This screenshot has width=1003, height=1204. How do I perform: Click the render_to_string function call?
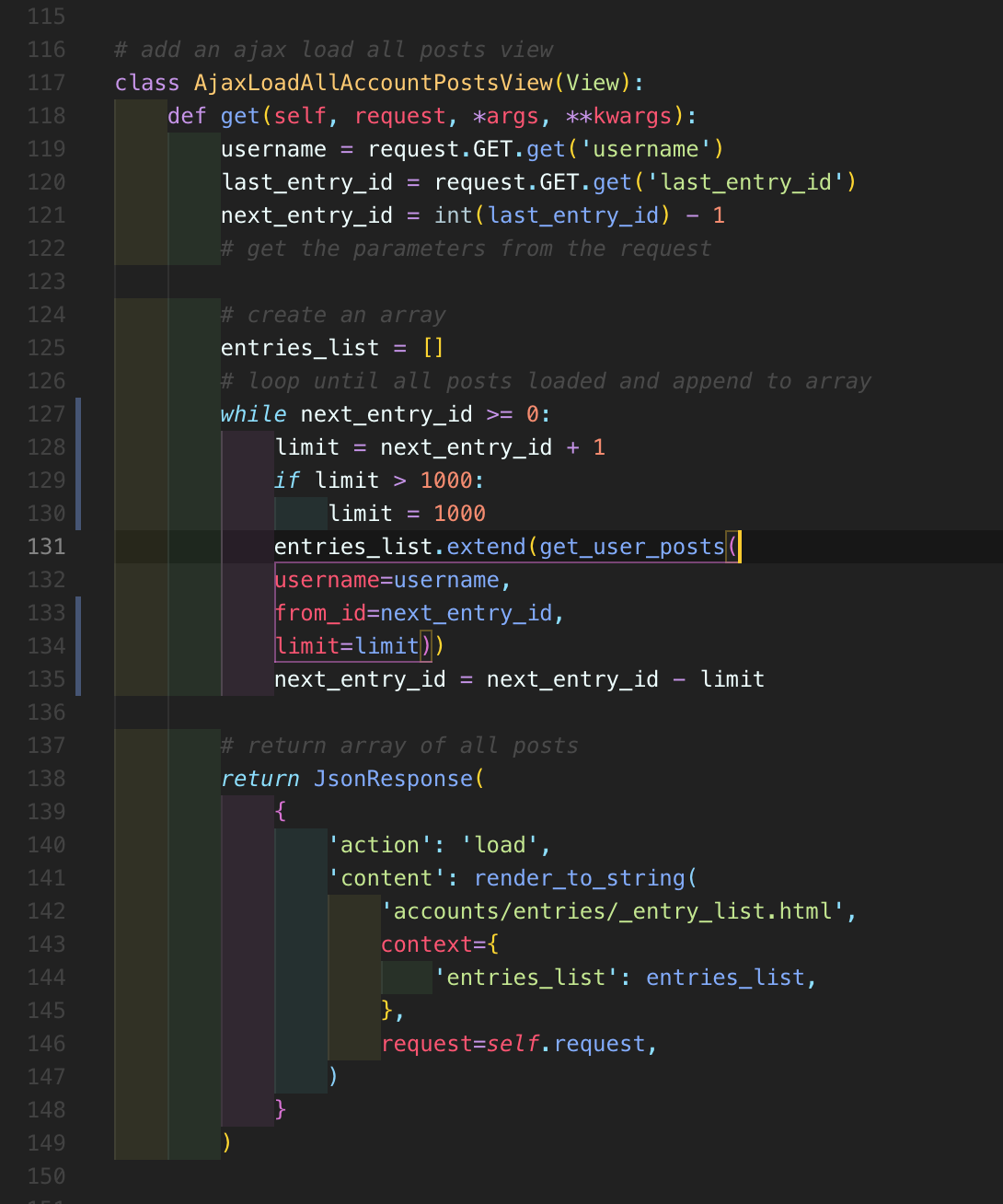pos(580,879)
